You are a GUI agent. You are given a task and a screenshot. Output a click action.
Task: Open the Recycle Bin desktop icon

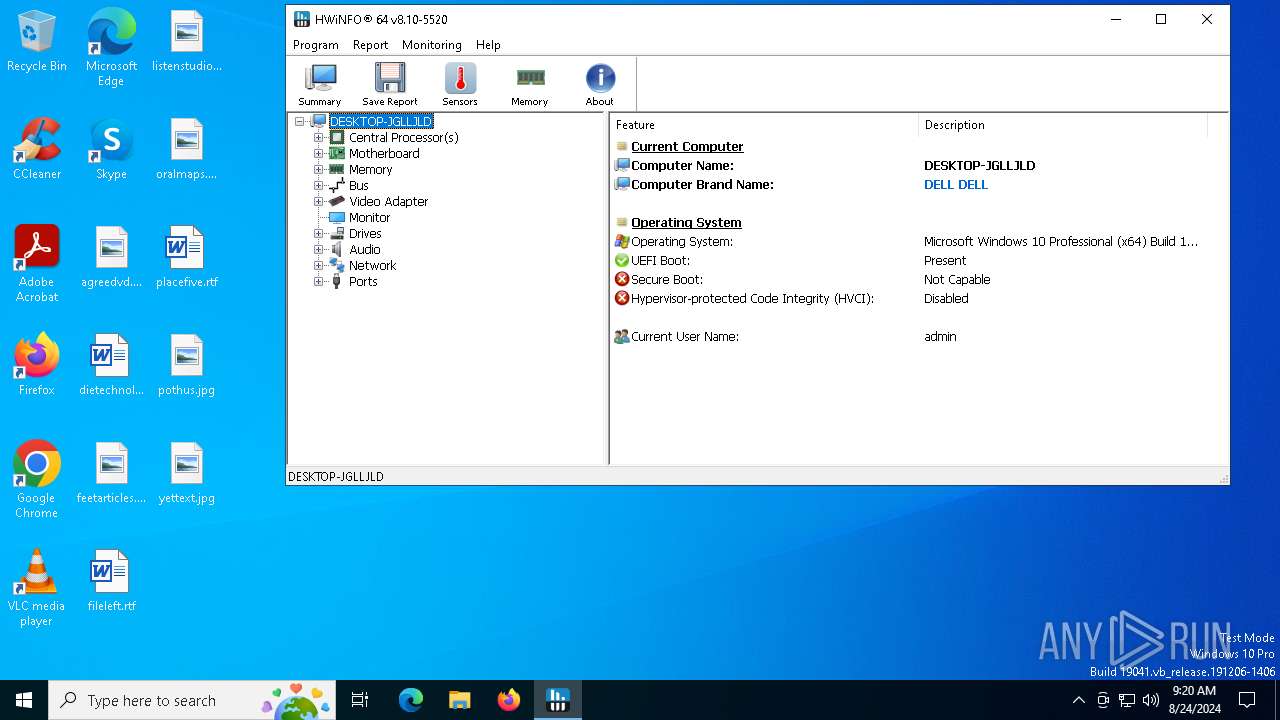(37, 42)
